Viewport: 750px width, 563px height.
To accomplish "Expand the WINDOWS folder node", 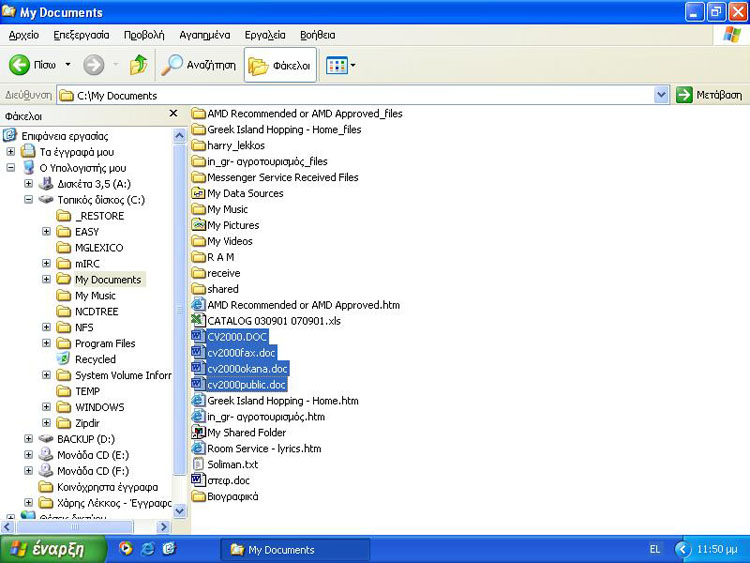I will pyautogui.click(x=46, y=407).
